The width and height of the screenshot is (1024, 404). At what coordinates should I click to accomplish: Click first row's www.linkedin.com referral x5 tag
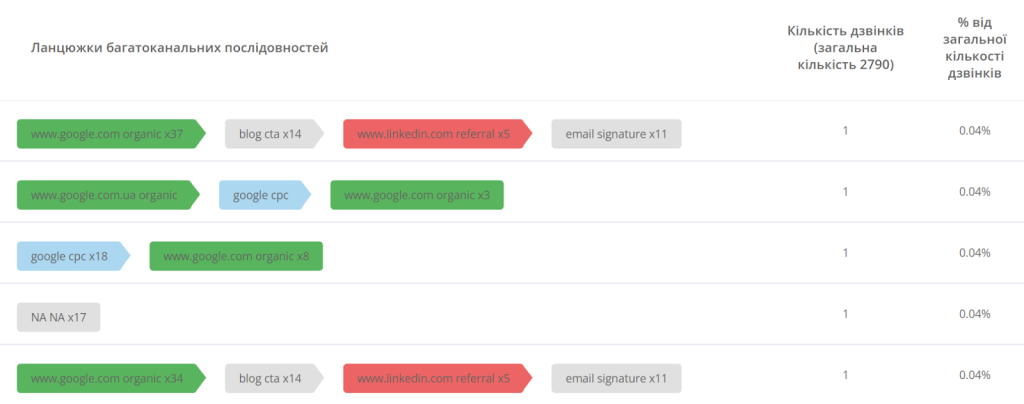point(438,134)
